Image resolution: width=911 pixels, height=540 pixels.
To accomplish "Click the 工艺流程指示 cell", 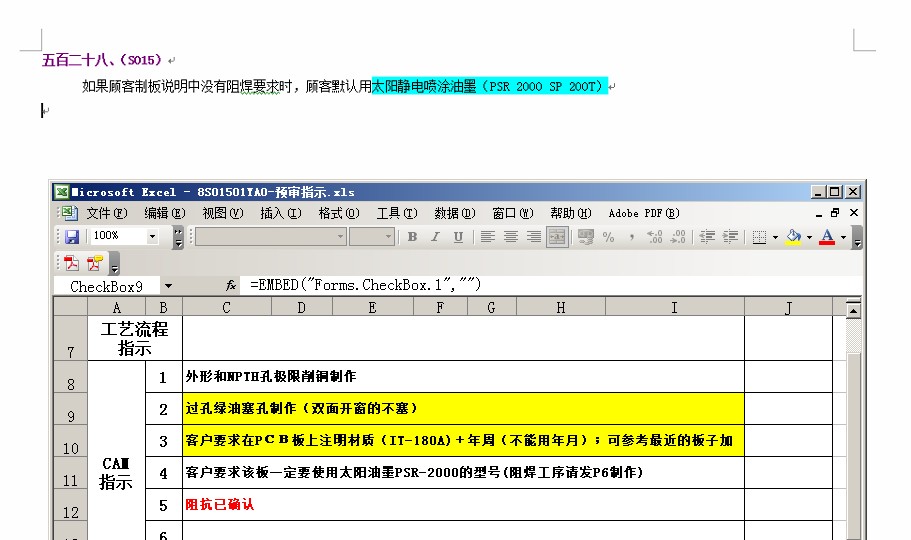I will (x=135, y=338).
